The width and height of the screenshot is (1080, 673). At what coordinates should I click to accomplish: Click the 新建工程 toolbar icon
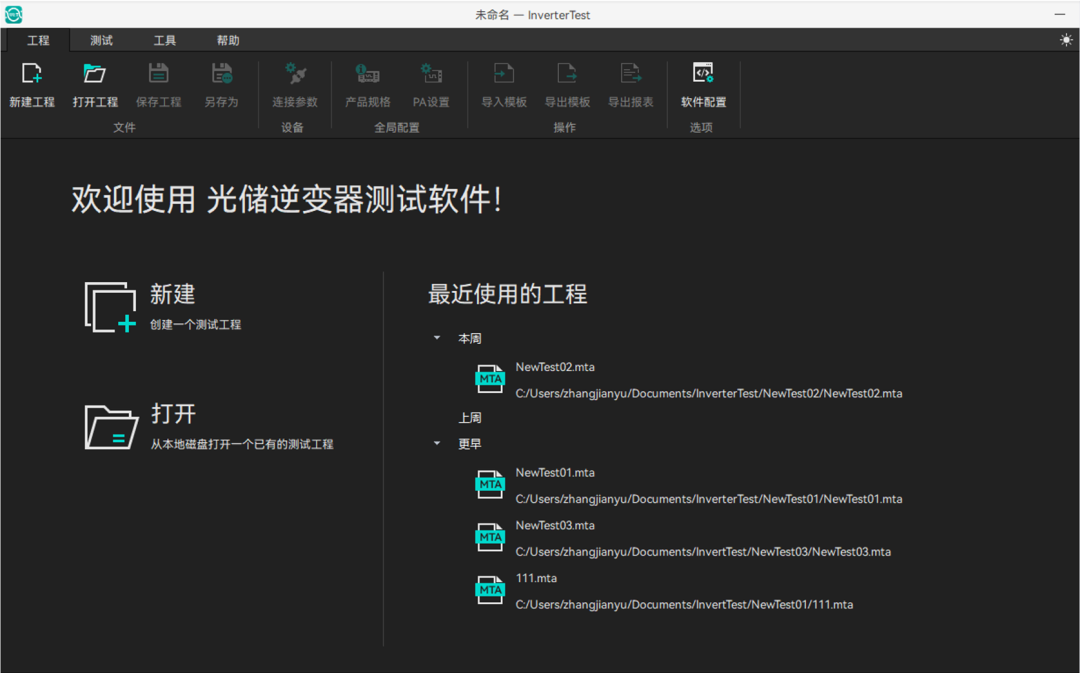click(32, 74)
